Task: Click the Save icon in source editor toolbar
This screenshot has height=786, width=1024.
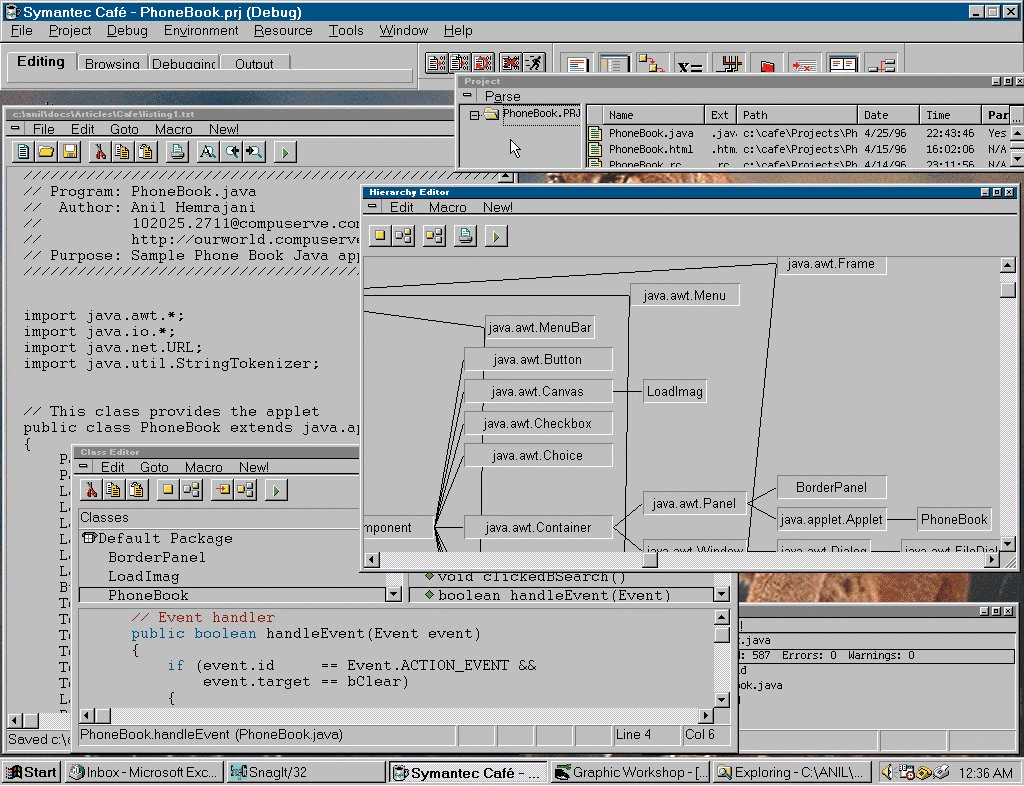Action: (70, 152)
